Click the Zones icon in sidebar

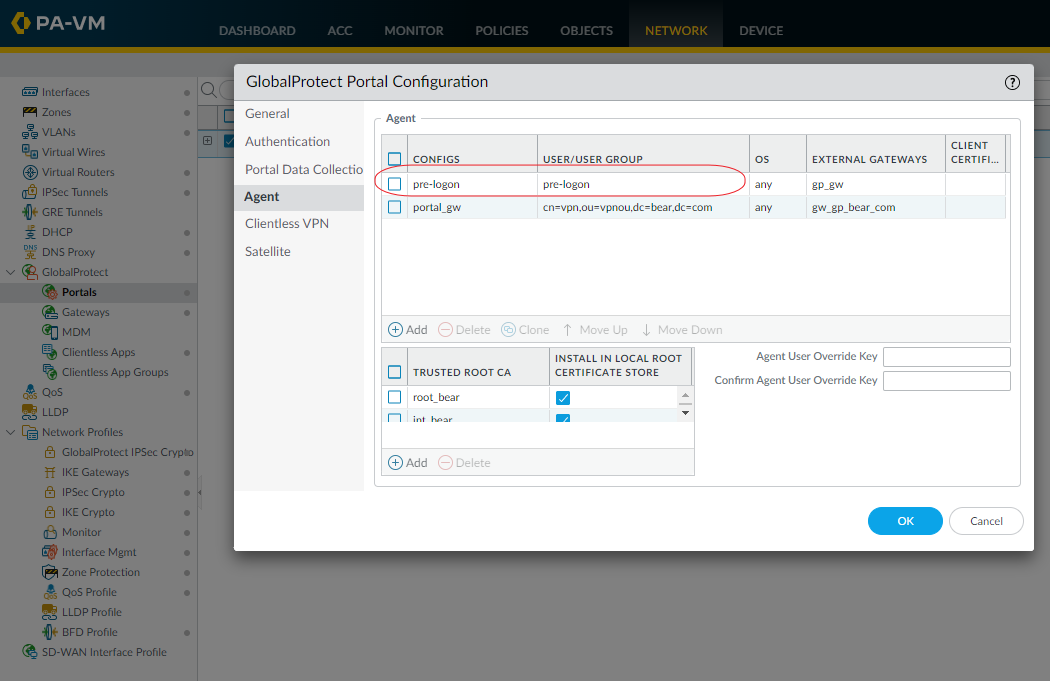pyautogui.click(x=30, y=112)
